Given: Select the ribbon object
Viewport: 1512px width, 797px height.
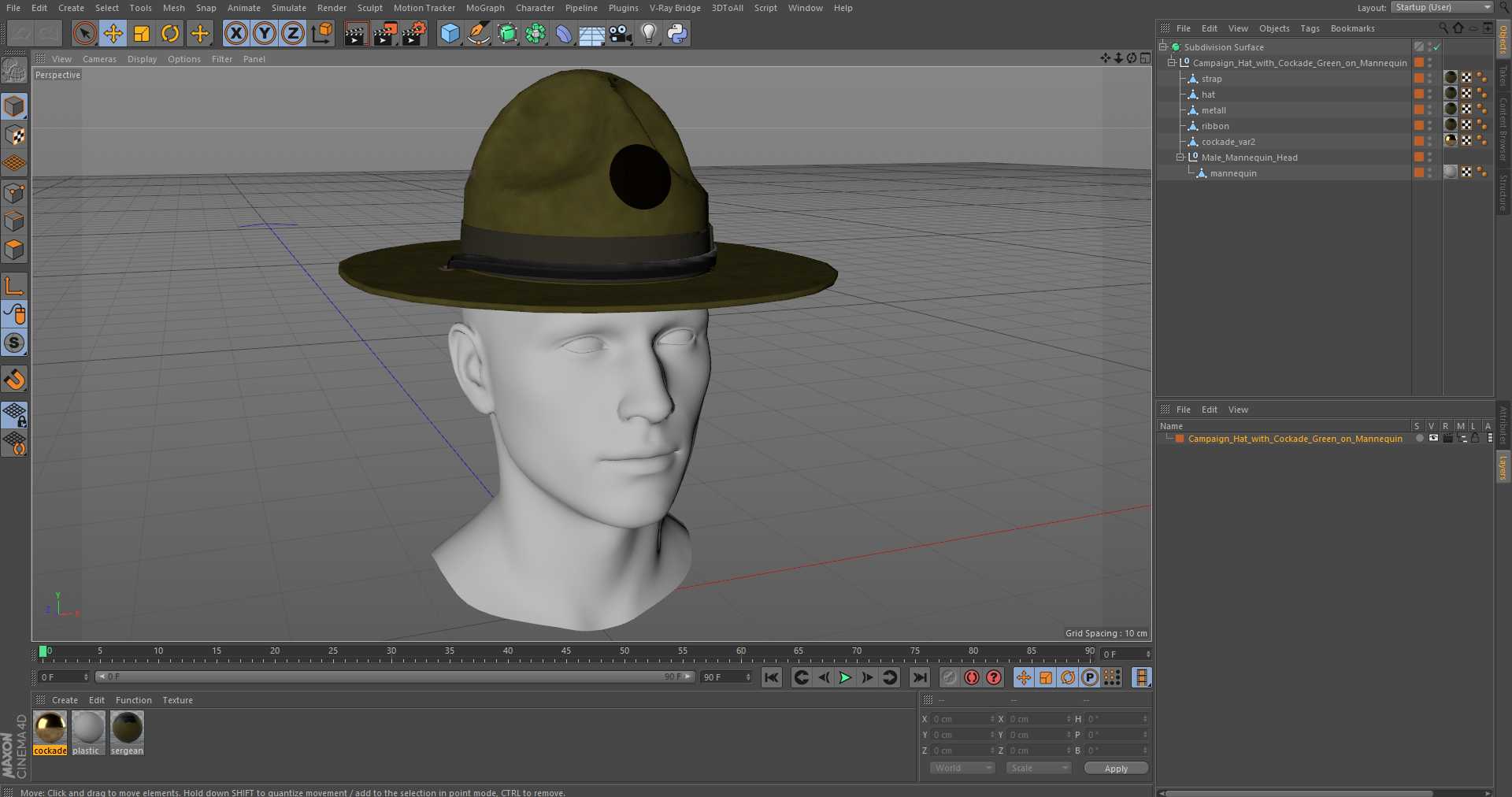Looking at the screenshot, I should pos(1215,126).
